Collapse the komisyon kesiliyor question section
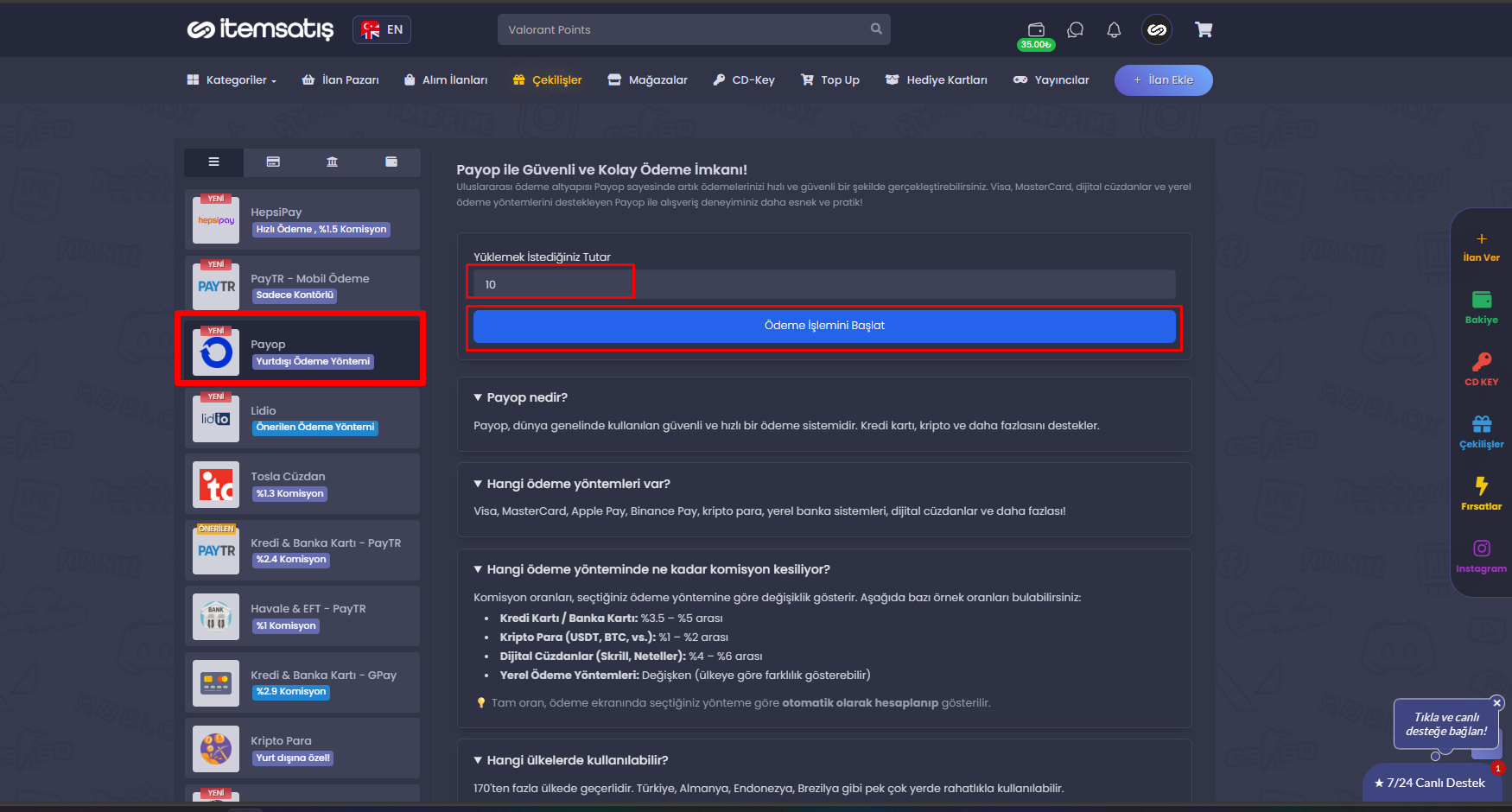 (x=651, y=569)
